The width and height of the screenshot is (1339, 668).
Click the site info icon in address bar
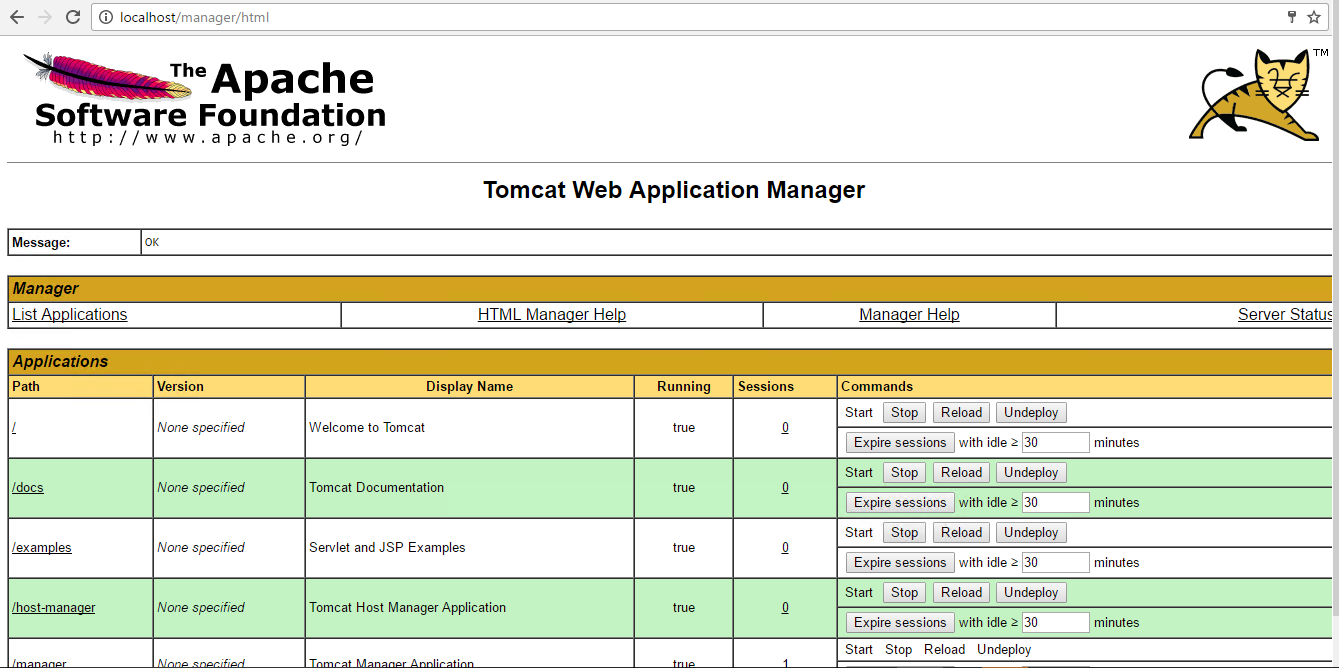[107, 17]
